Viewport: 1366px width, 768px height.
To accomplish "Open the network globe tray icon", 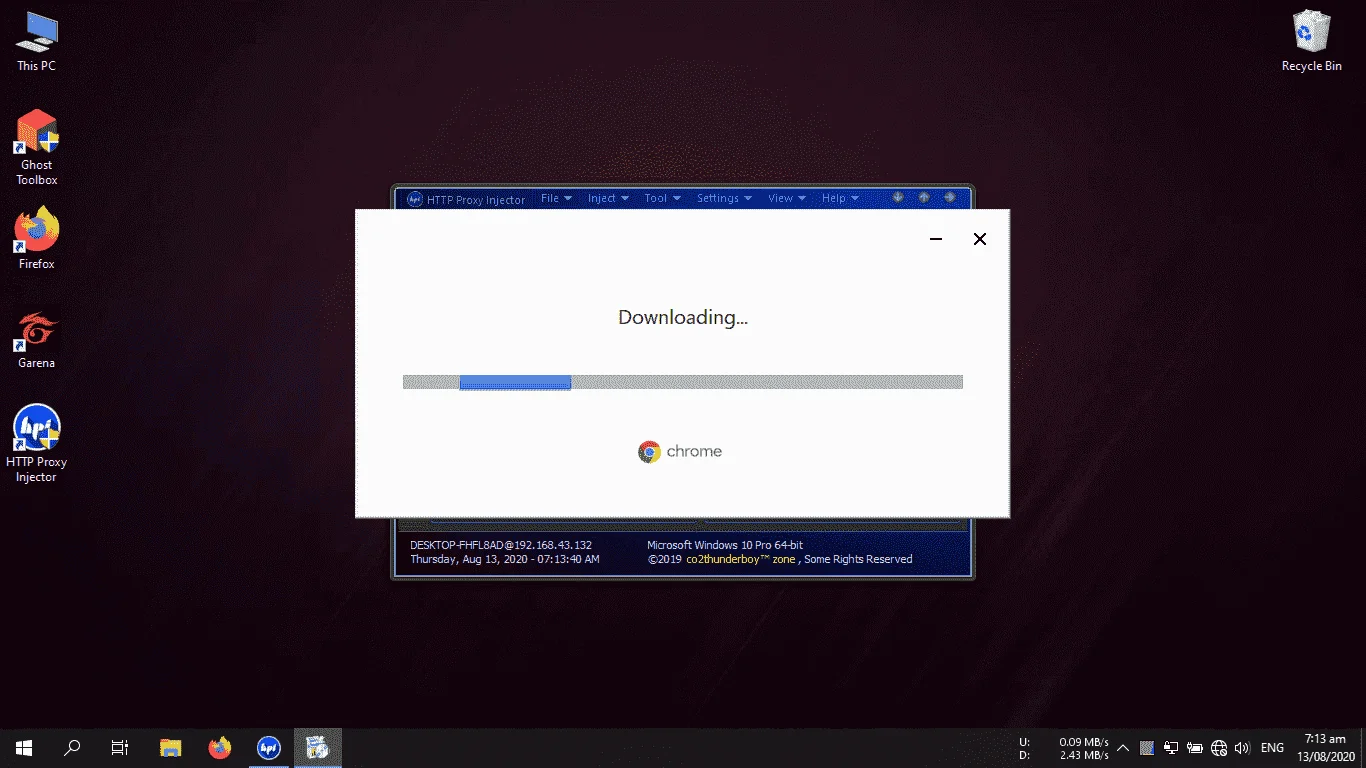I will point(1218,748).
